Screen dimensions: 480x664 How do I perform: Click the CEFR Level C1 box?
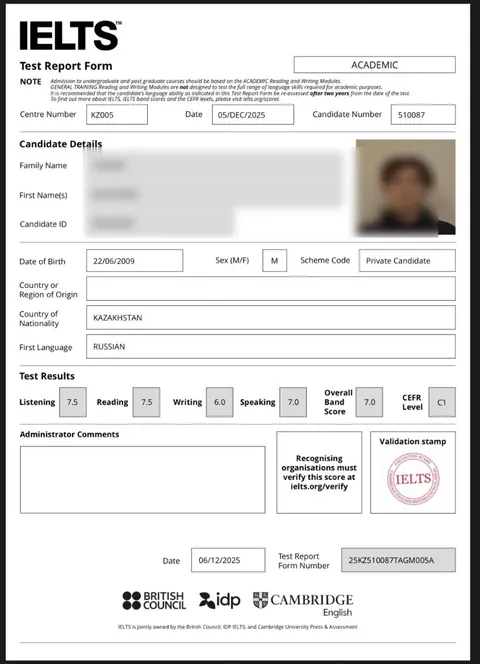click(x=442, y=402)
